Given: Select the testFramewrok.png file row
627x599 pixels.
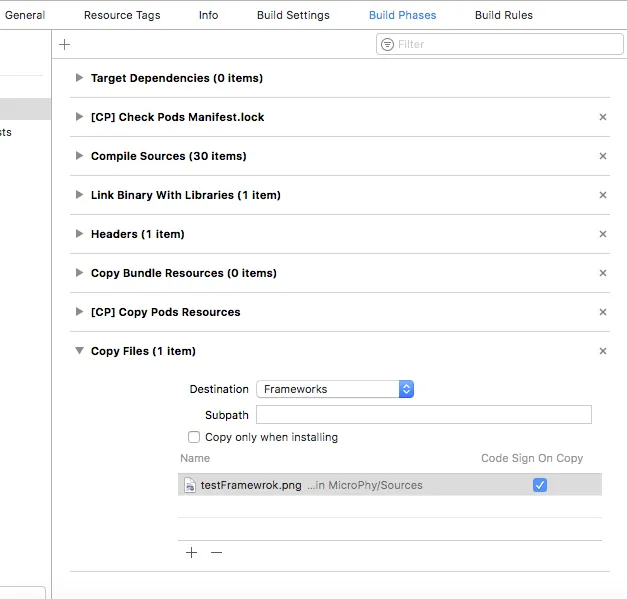Looking at the screenshot, I should click(x=390, y=485).
